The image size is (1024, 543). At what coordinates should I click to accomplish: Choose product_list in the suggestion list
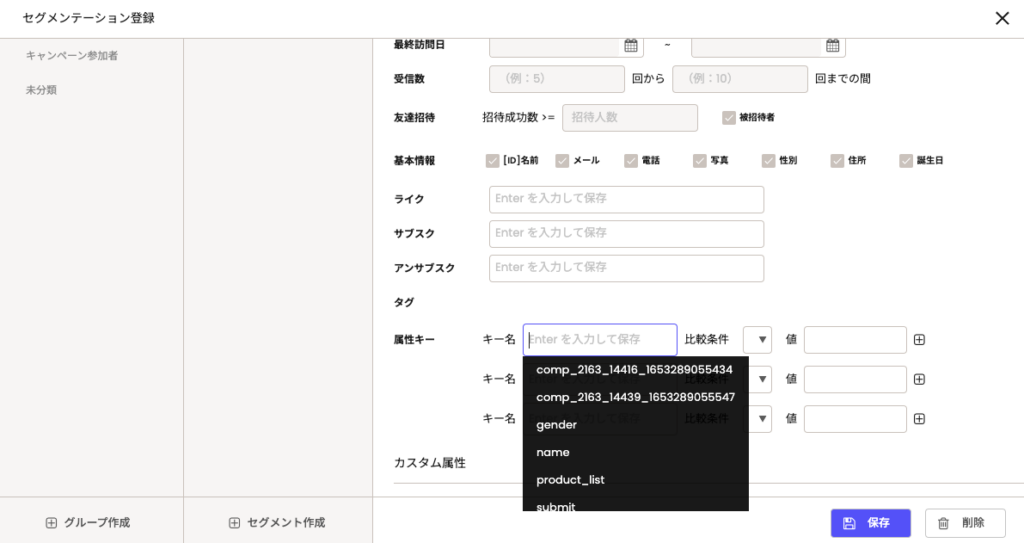570,480
